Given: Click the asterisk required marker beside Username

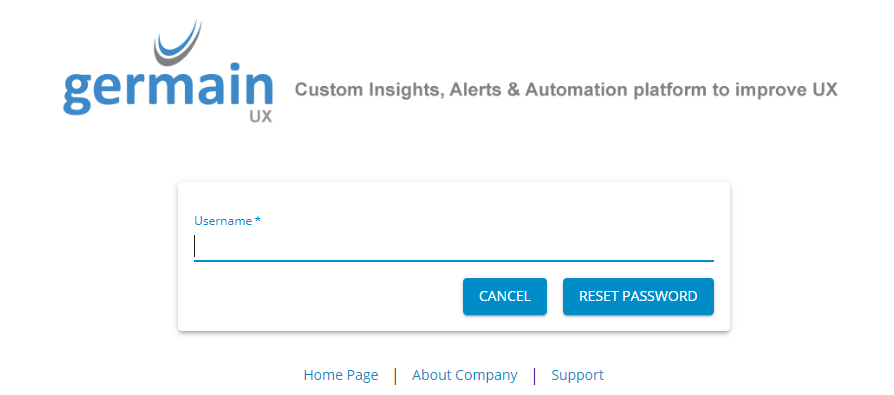Looking at the screenshot, I should click(x=258, y=220).
